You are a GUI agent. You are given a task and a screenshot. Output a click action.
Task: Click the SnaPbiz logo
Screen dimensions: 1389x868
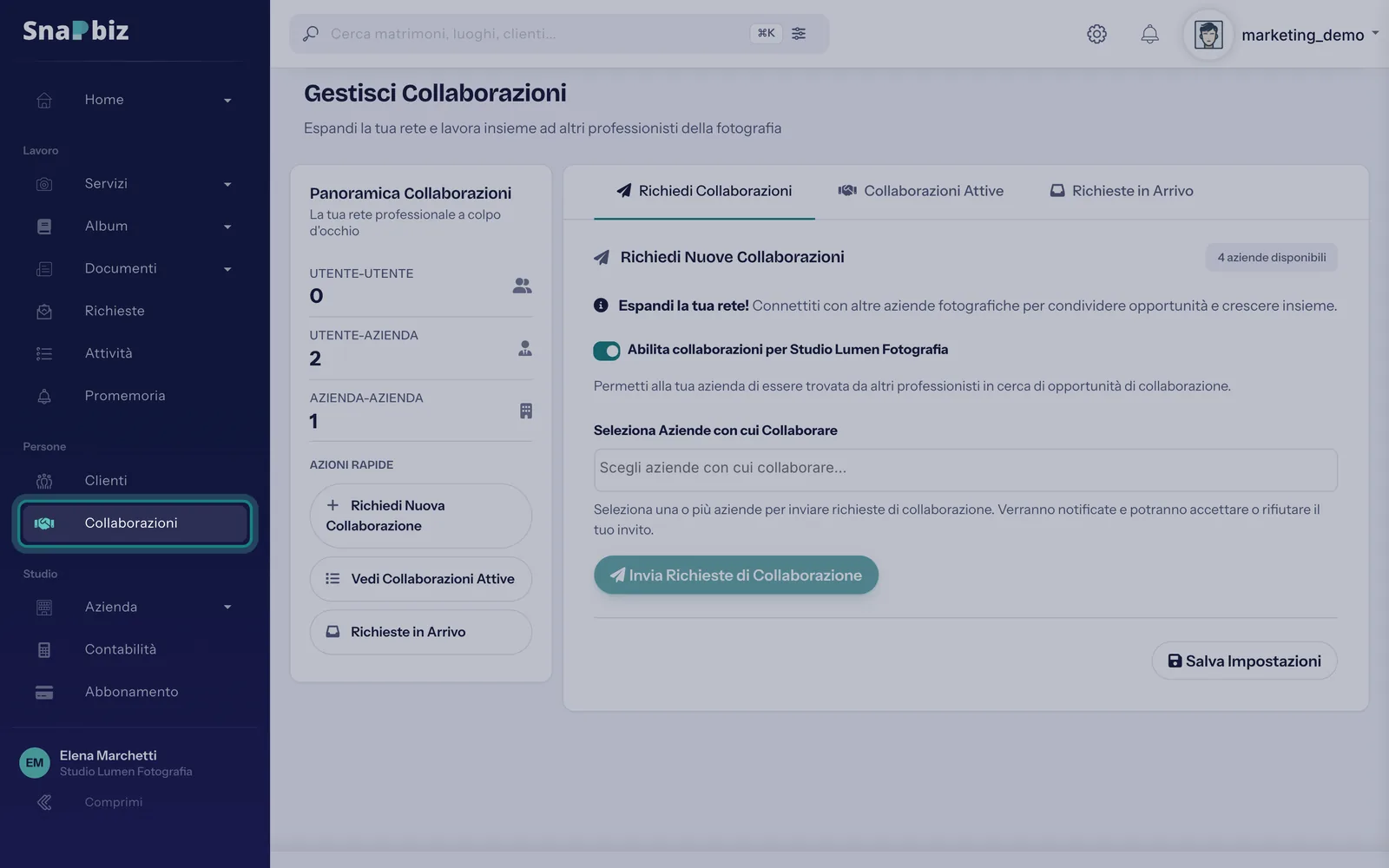coord(76,30)
